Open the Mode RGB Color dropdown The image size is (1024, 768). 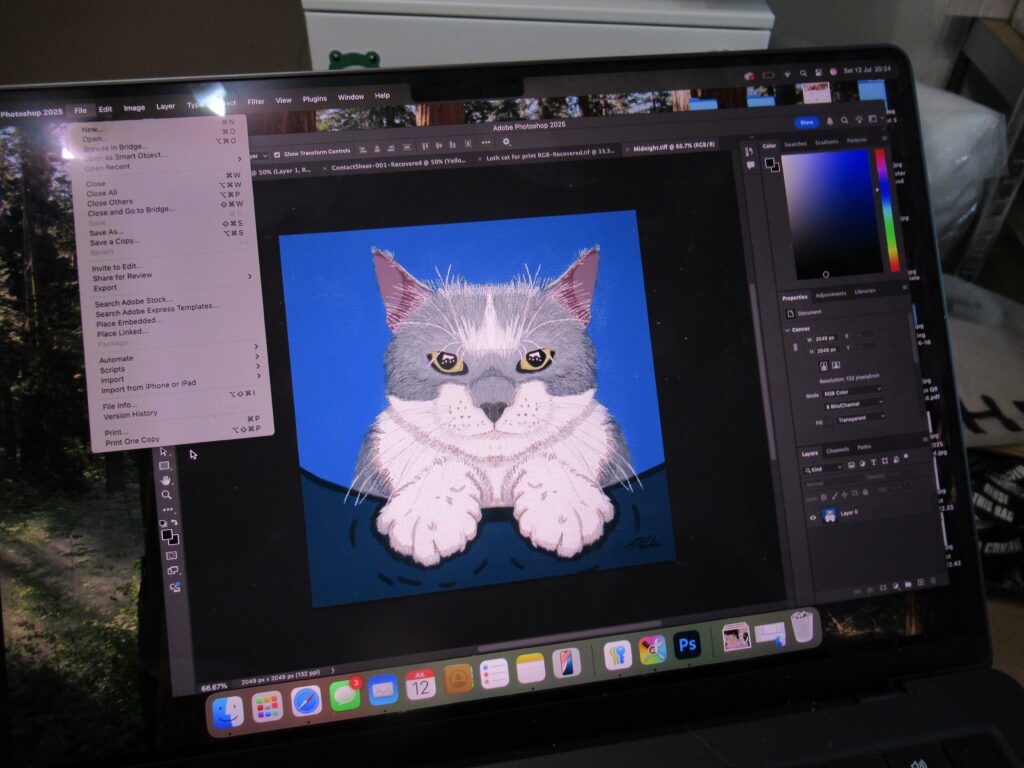(x=853, y=392)
